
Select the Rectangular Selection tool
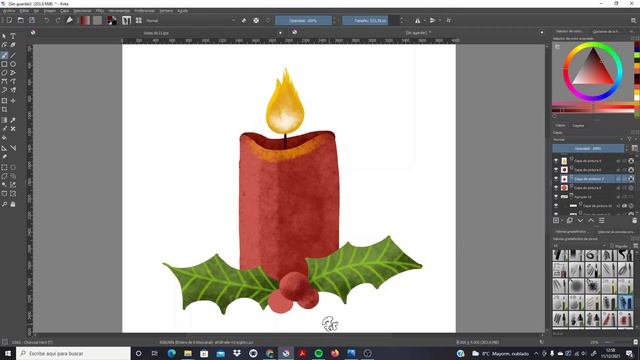(x=4, y=167)
